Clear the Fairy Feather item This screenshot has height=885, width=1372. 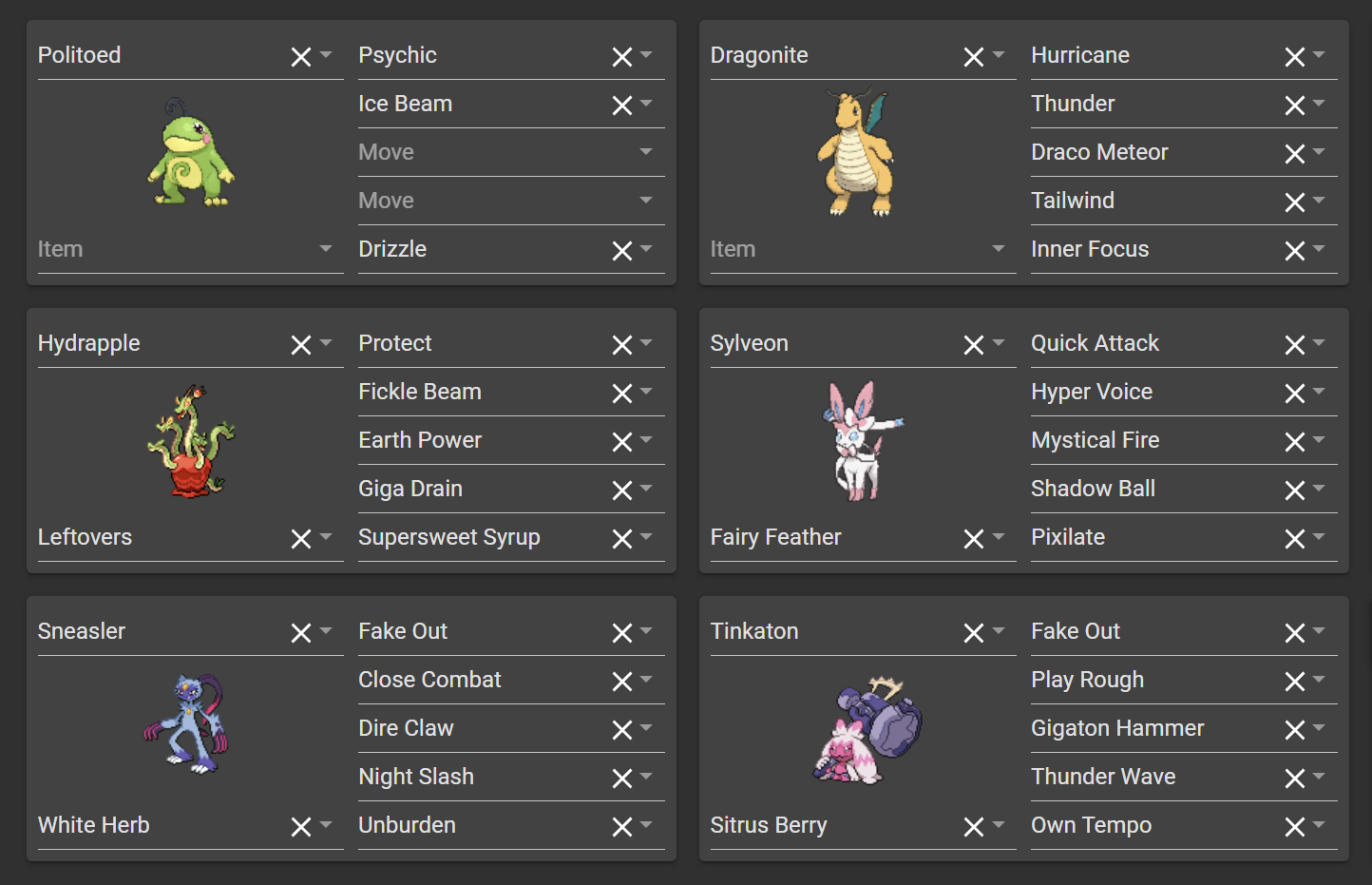coord(974,539)
